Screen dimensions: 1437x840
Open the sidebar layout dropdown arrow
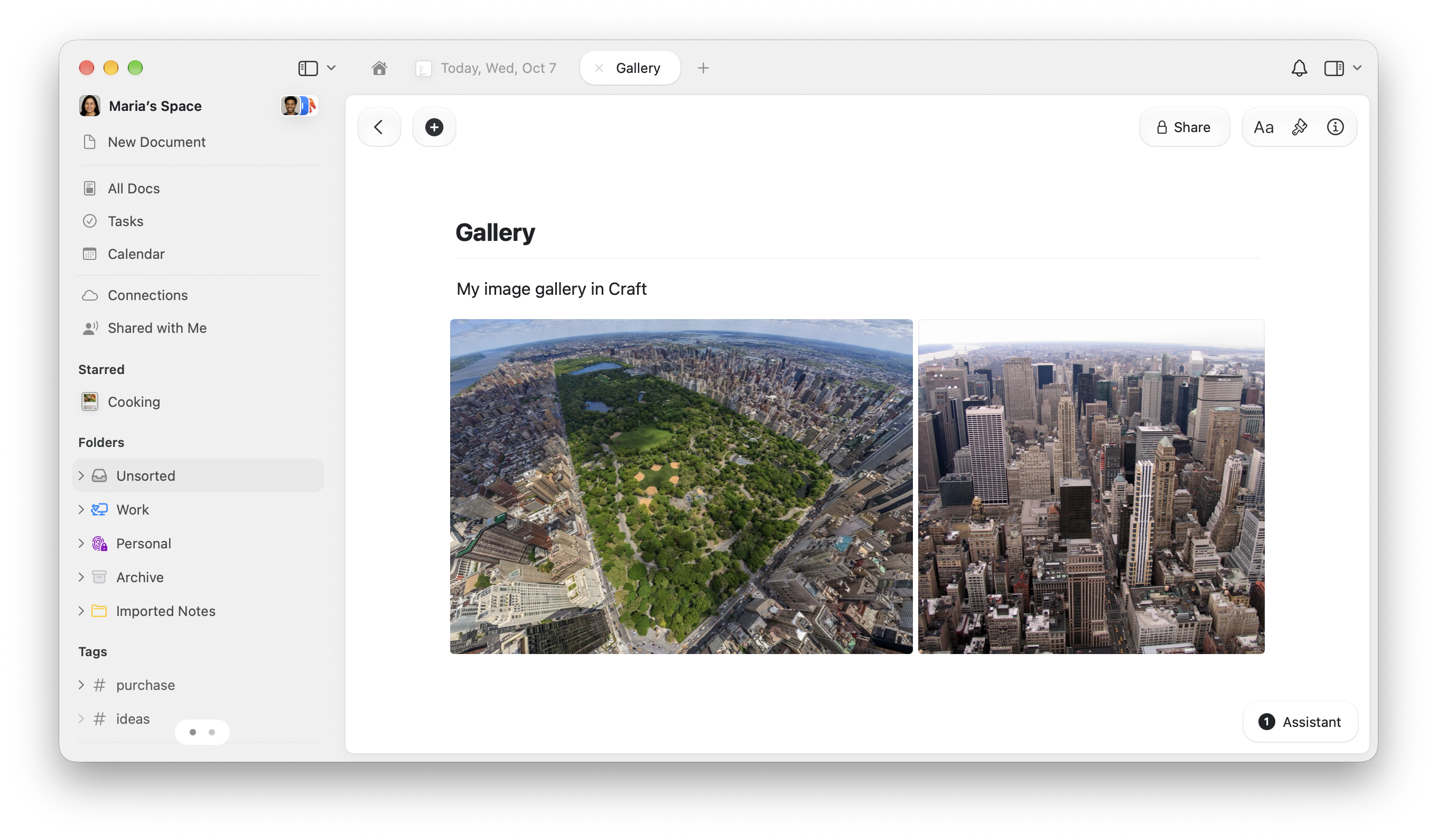click(331, 69)
